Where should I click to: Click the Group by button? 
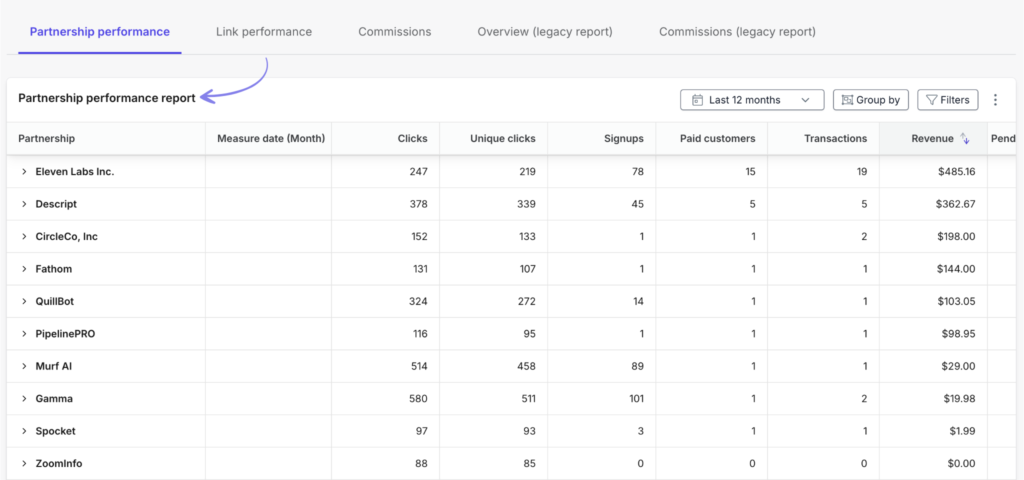871,100
